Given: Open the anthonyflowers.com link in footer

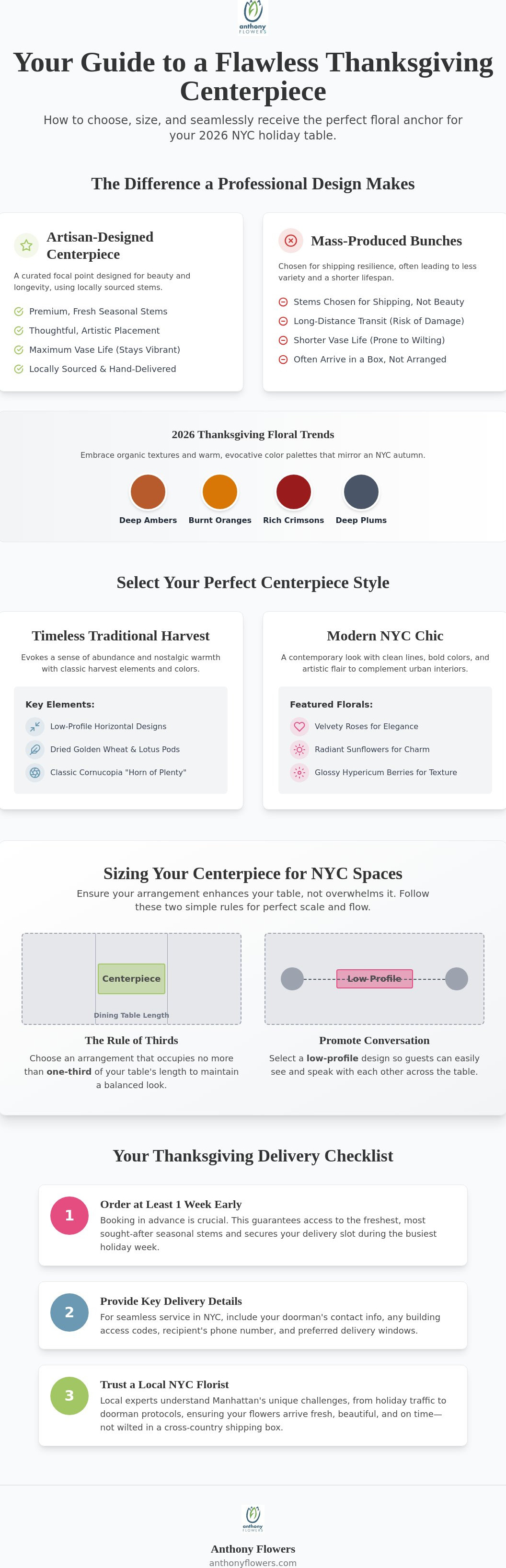Looking at the screenshot, I should click(253, 1563).
